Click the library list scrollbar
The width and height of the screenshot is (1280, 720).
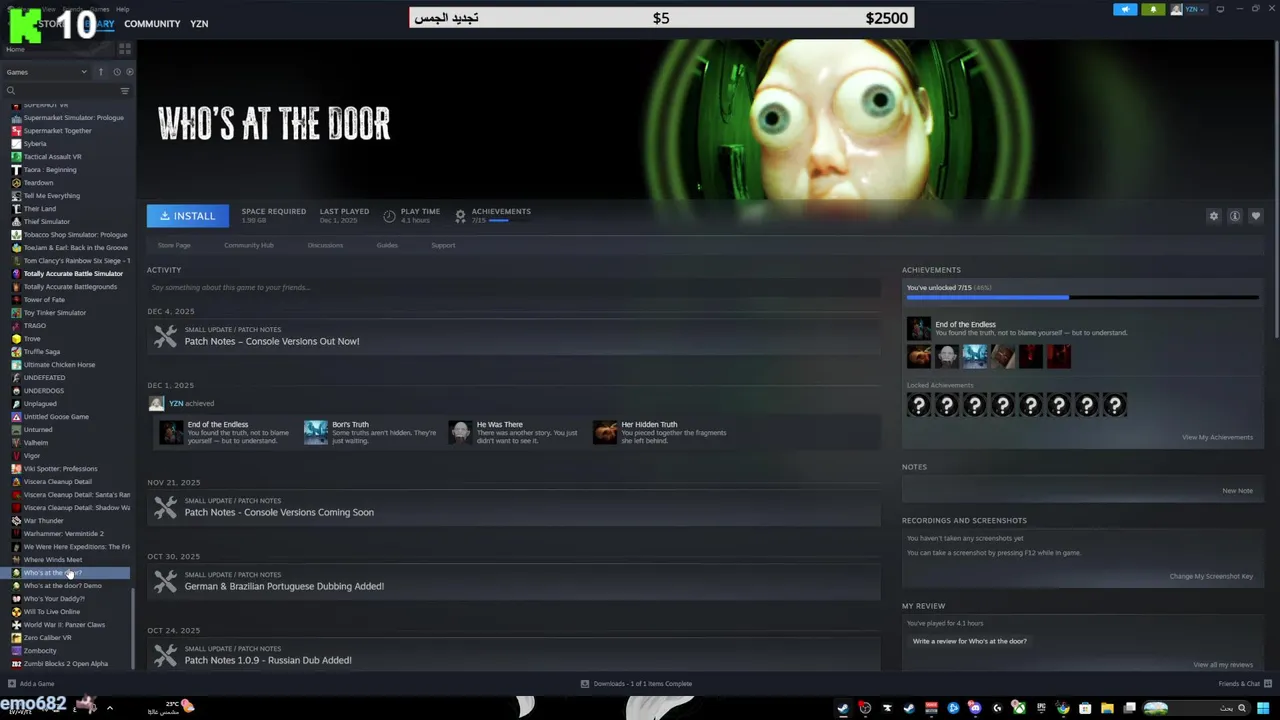click(133, 630)
